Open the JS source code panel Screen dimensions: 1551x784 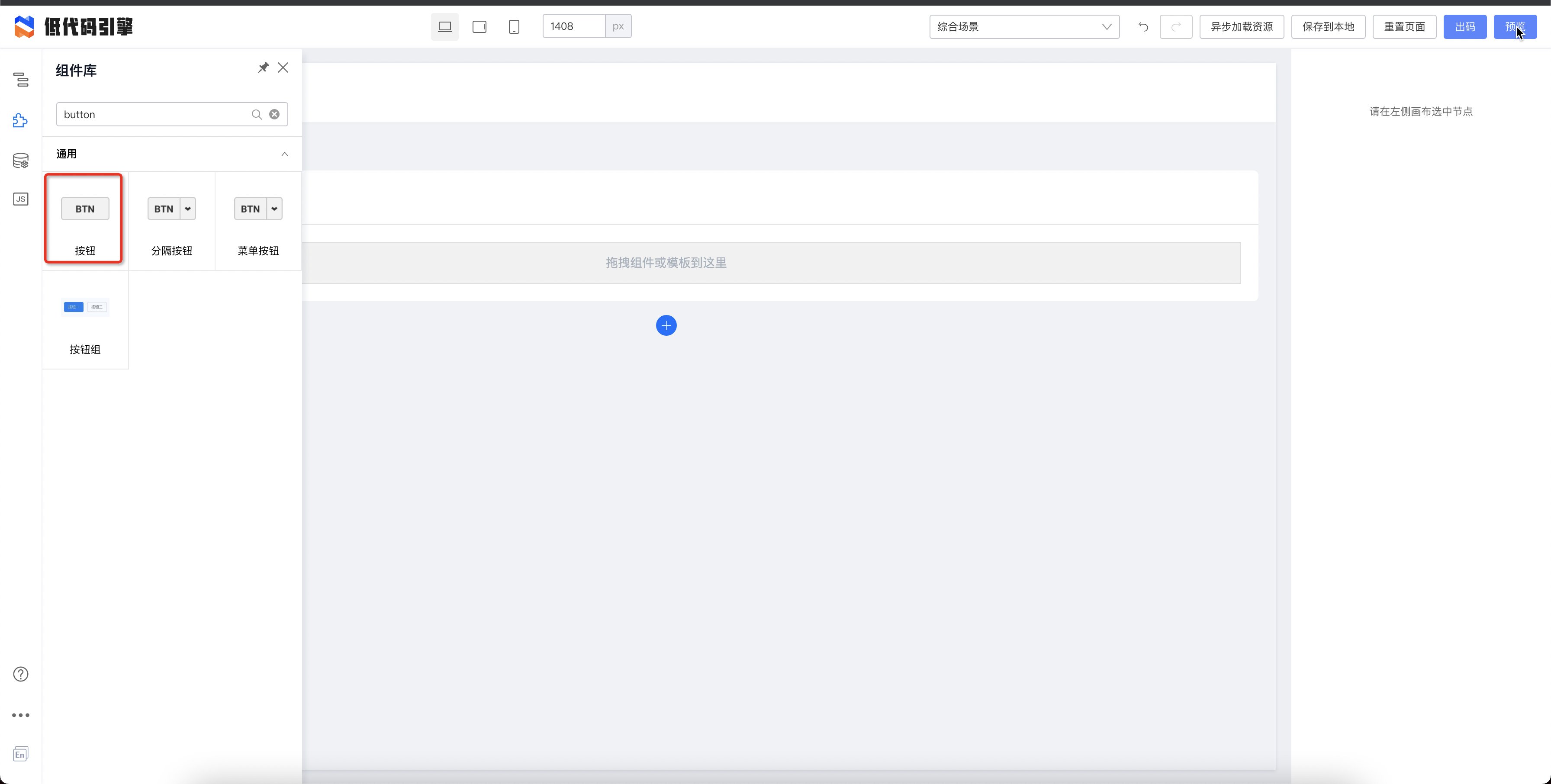click(x=20, y=199)
